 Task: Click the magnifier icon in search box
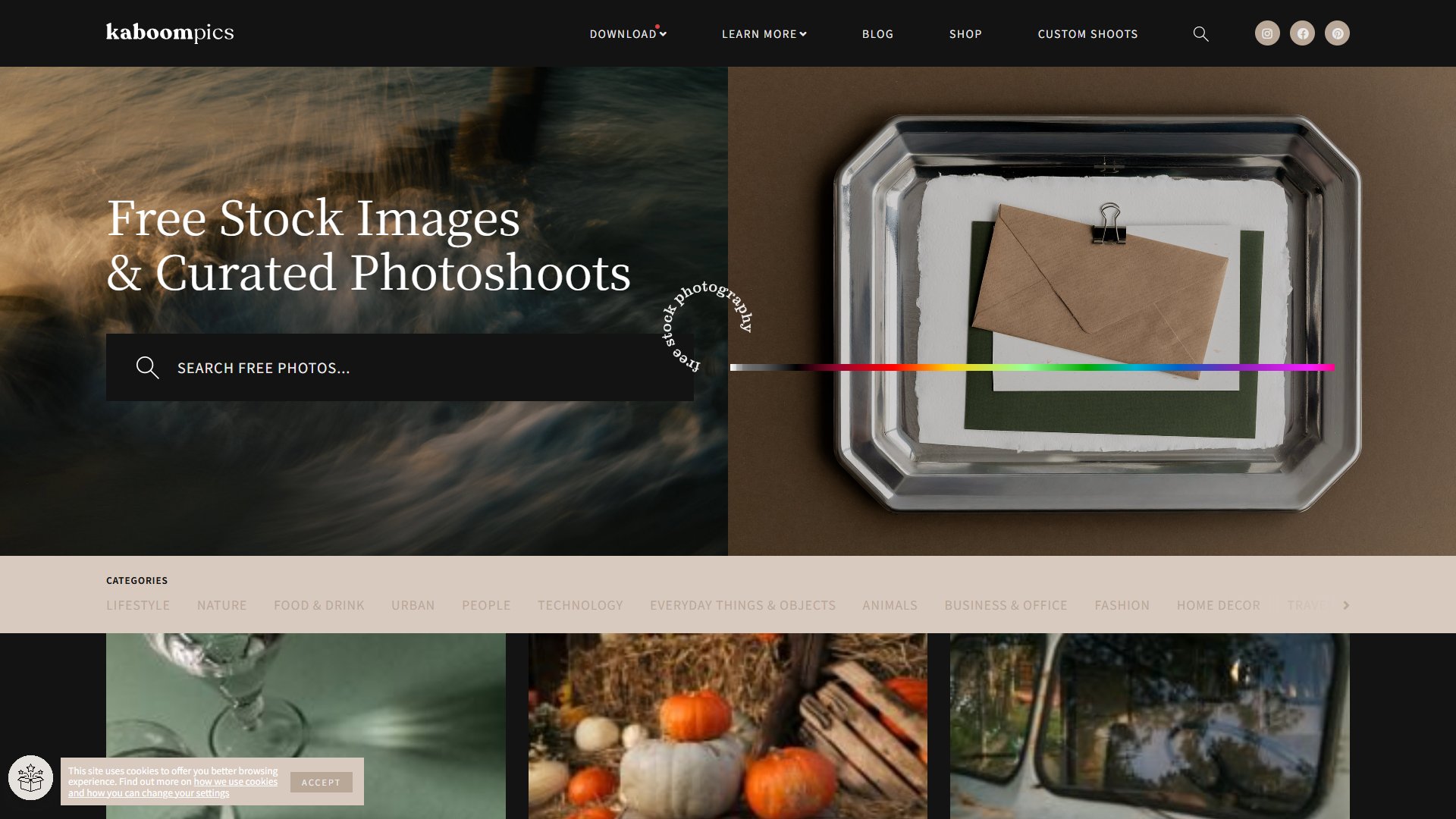coord(147,368)
